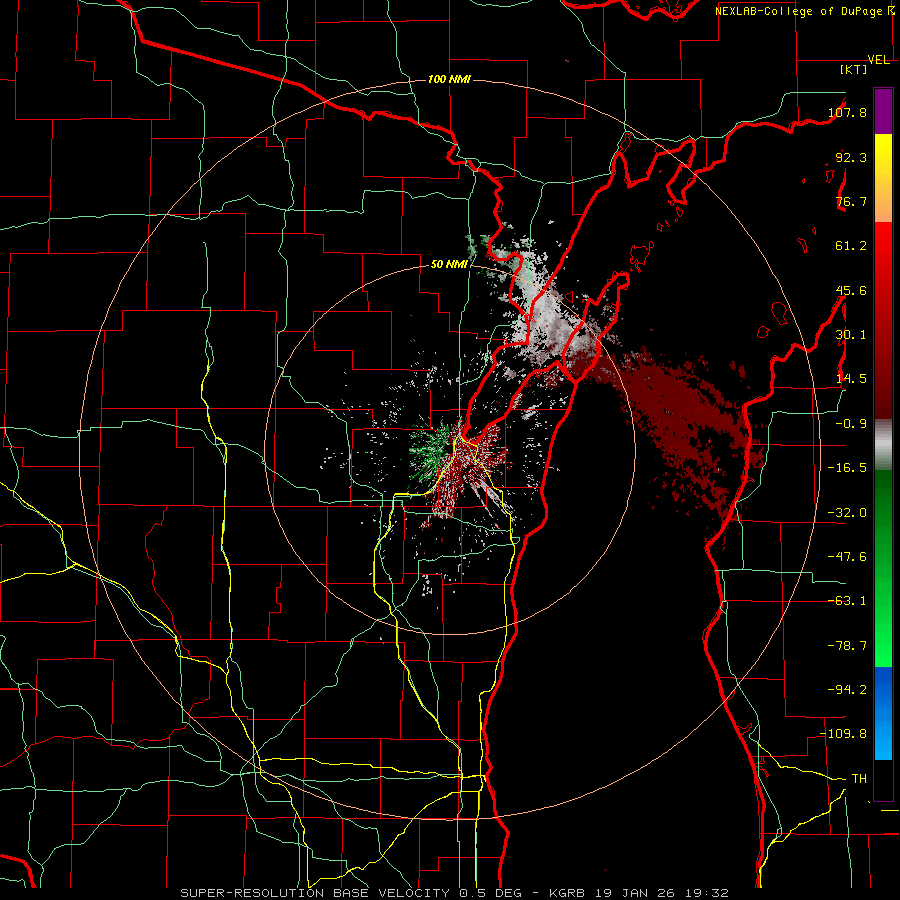The height and width of the screenshot is (900, 900).
Task: Click the [KT] units label
Action: (854, 69)
